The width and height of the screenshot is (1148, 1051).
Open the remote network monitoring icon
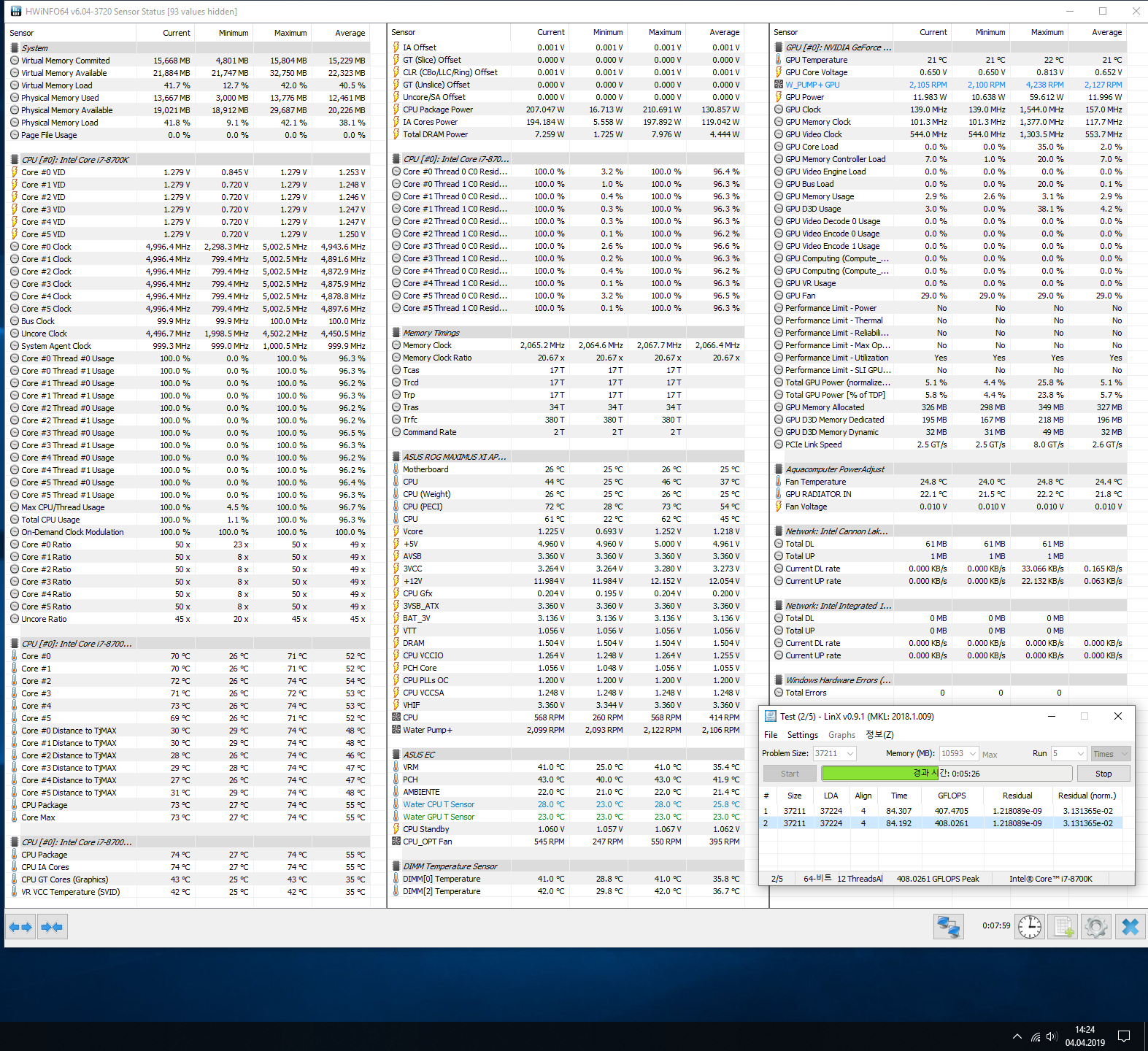(948, 927)
